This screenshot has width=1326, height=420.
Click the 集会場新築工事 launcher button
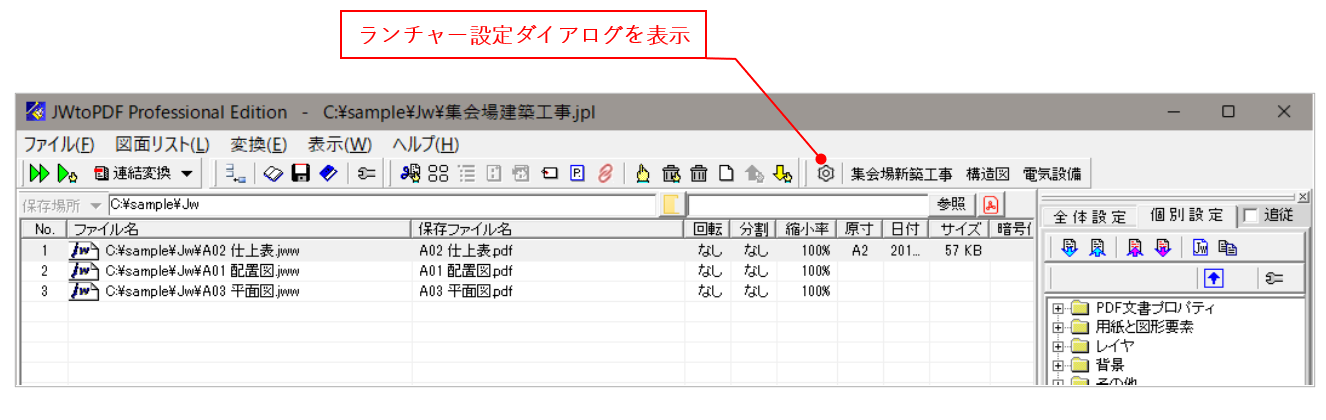[x=901, y=173]
